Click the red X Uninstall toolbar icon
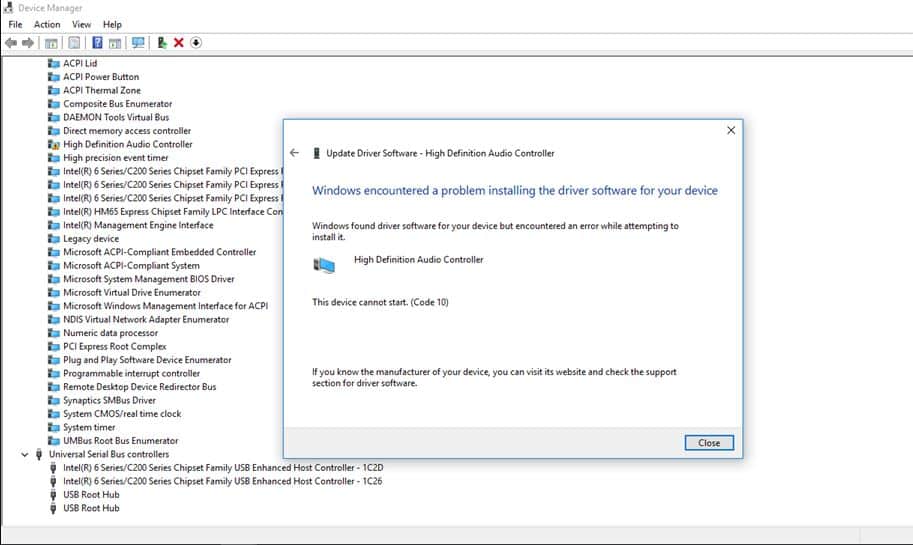This screenshot has height=545, width=913. point(179,43)
